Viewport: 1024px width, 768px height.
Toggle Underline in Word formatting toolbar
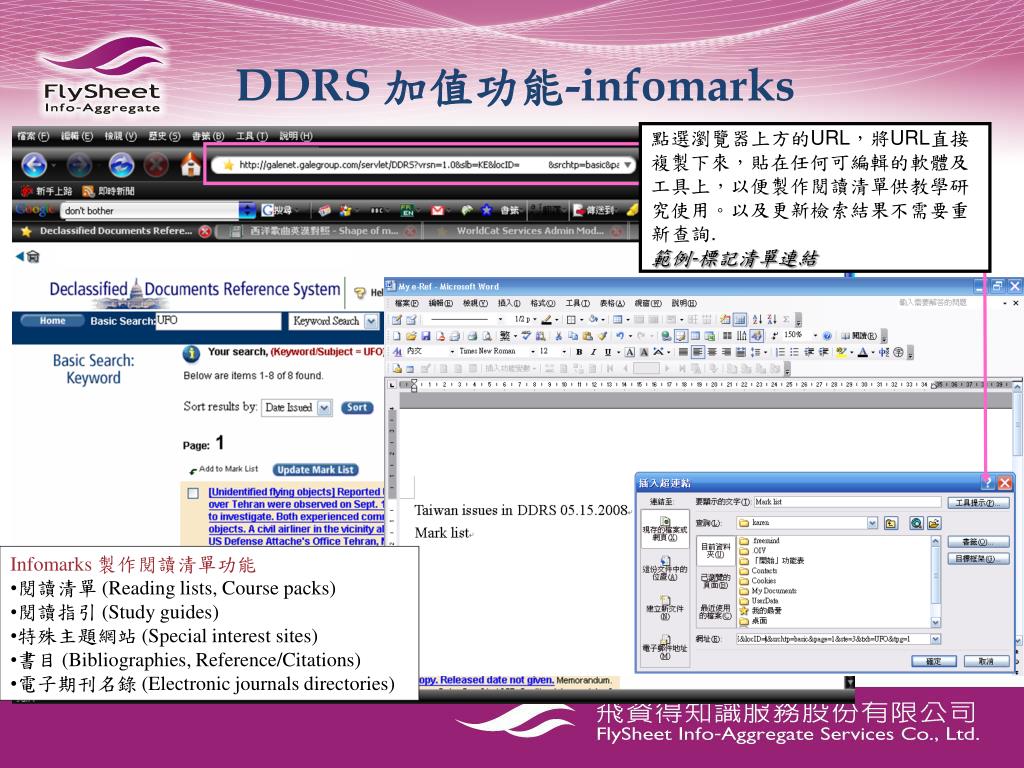coord(607,352)
